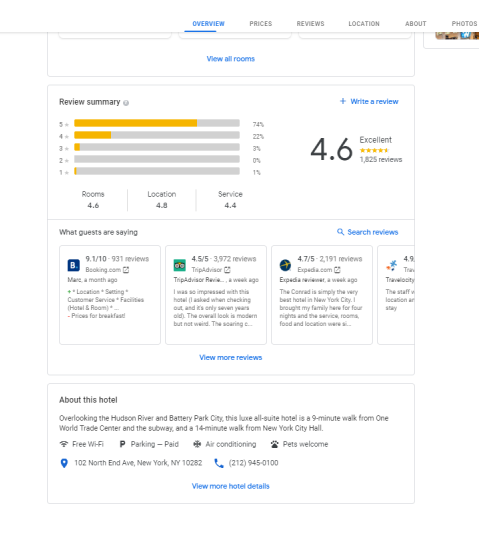Click the Air conditioning snowflake icon
This screenshot has height=536, width=479.
197,444
